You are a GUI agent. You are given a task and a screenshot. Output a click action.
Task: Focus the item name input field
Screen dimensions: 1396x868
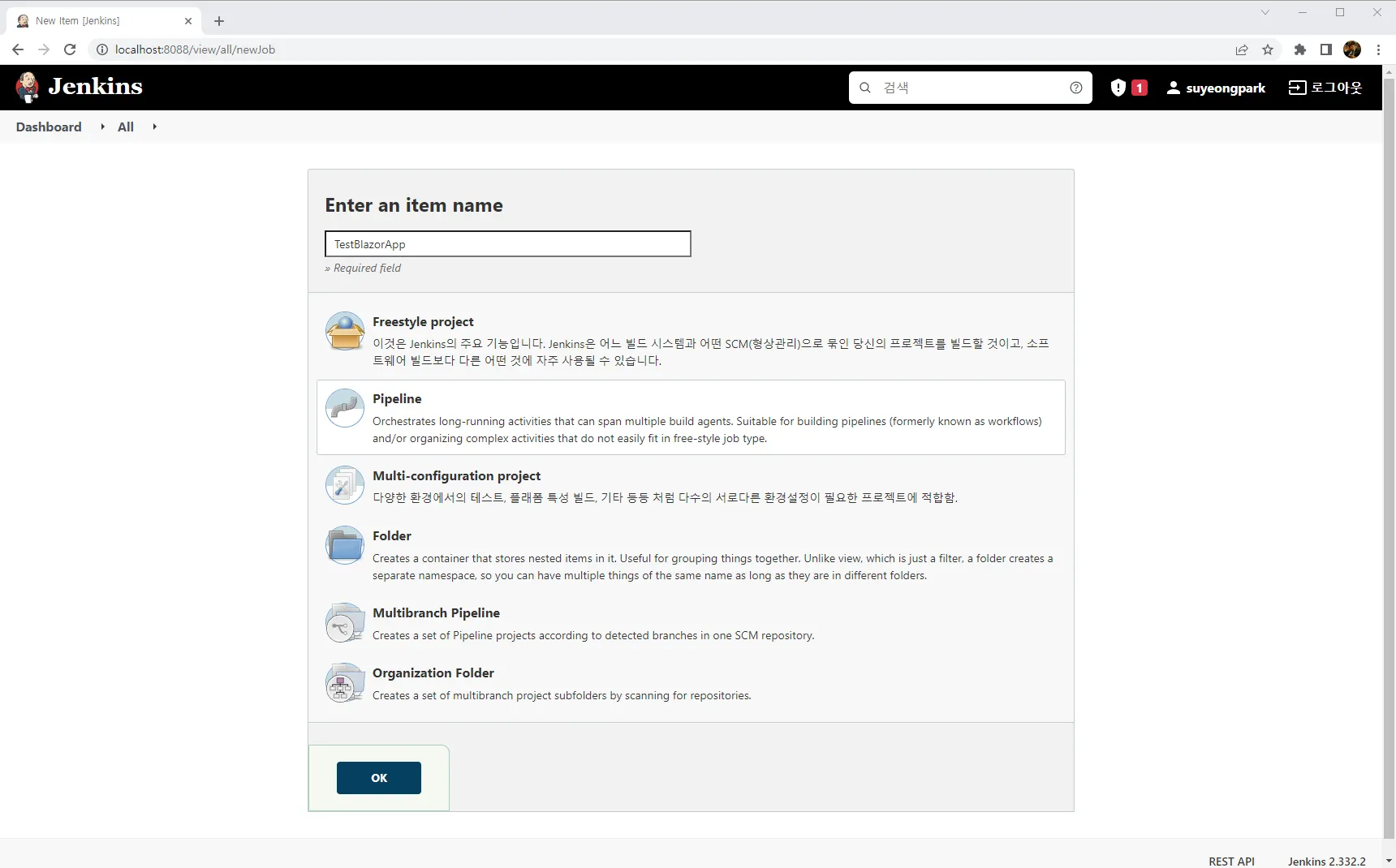point(508,244)
